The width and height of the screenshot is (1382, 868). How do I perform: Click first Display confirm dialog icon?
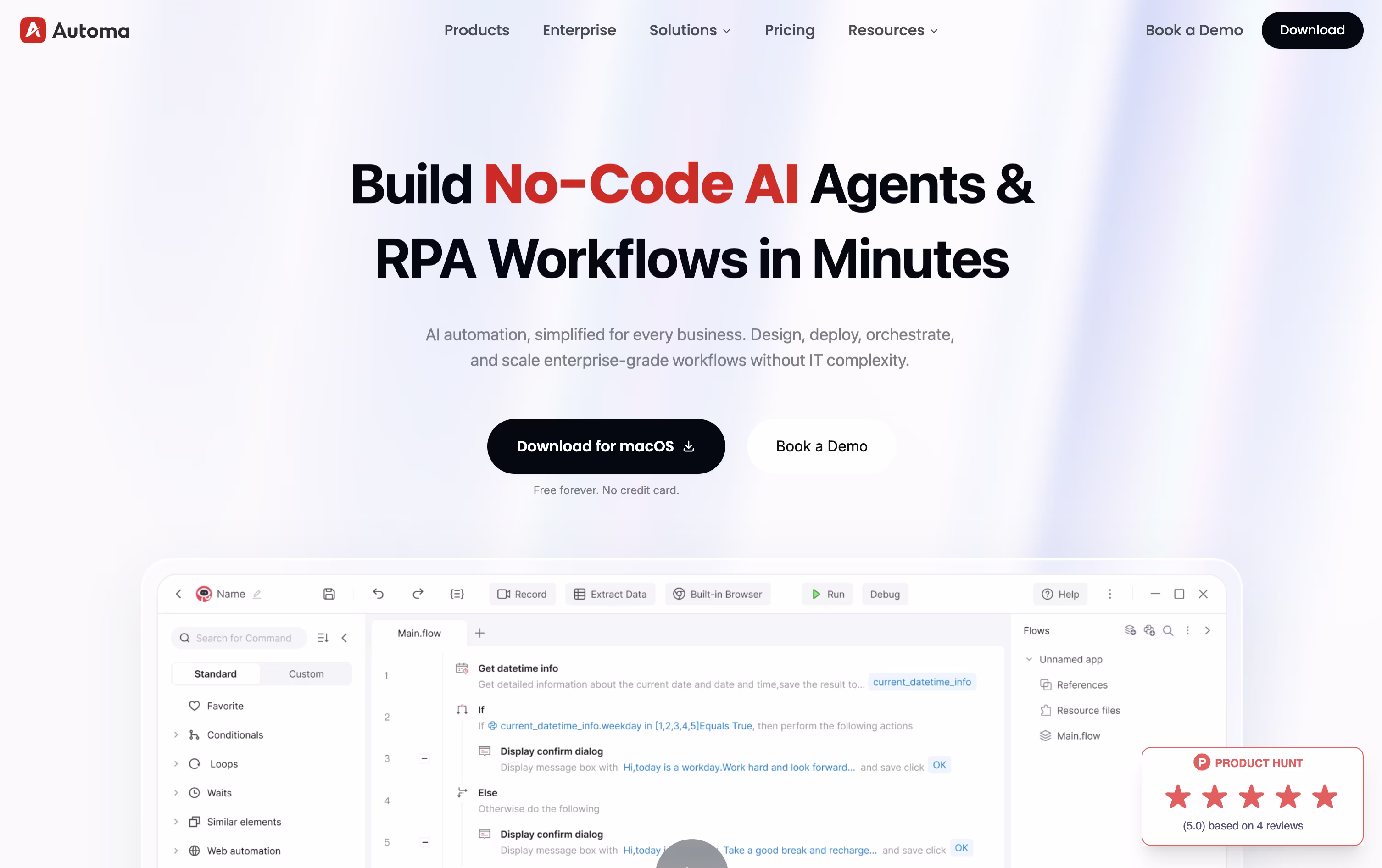pyautogui.click(x=485, y=751)
